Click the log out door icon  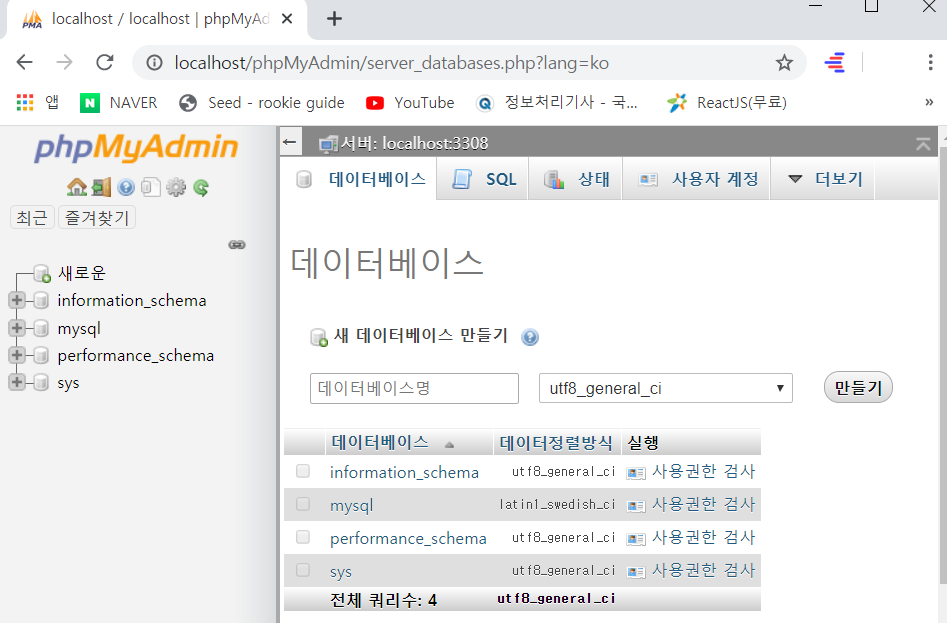click(x=101, y=188)
